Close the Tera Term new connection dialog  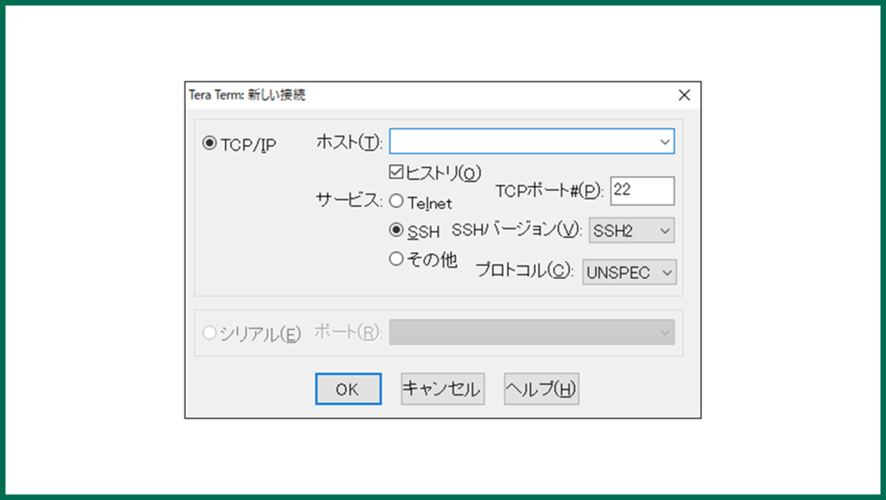coord(684,95)
